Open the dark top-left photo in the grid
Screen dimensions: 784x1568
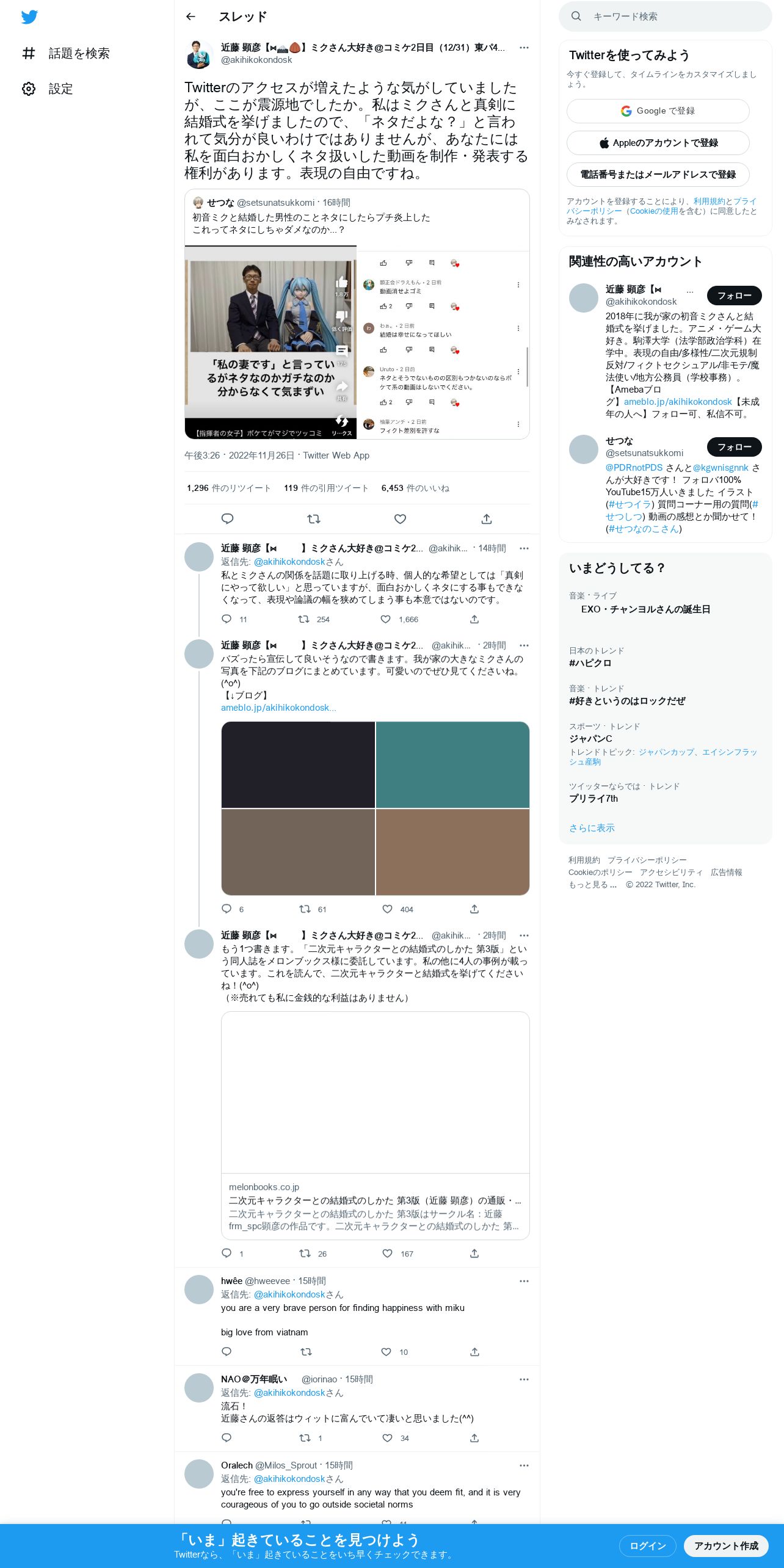click(x=298, y=764)
